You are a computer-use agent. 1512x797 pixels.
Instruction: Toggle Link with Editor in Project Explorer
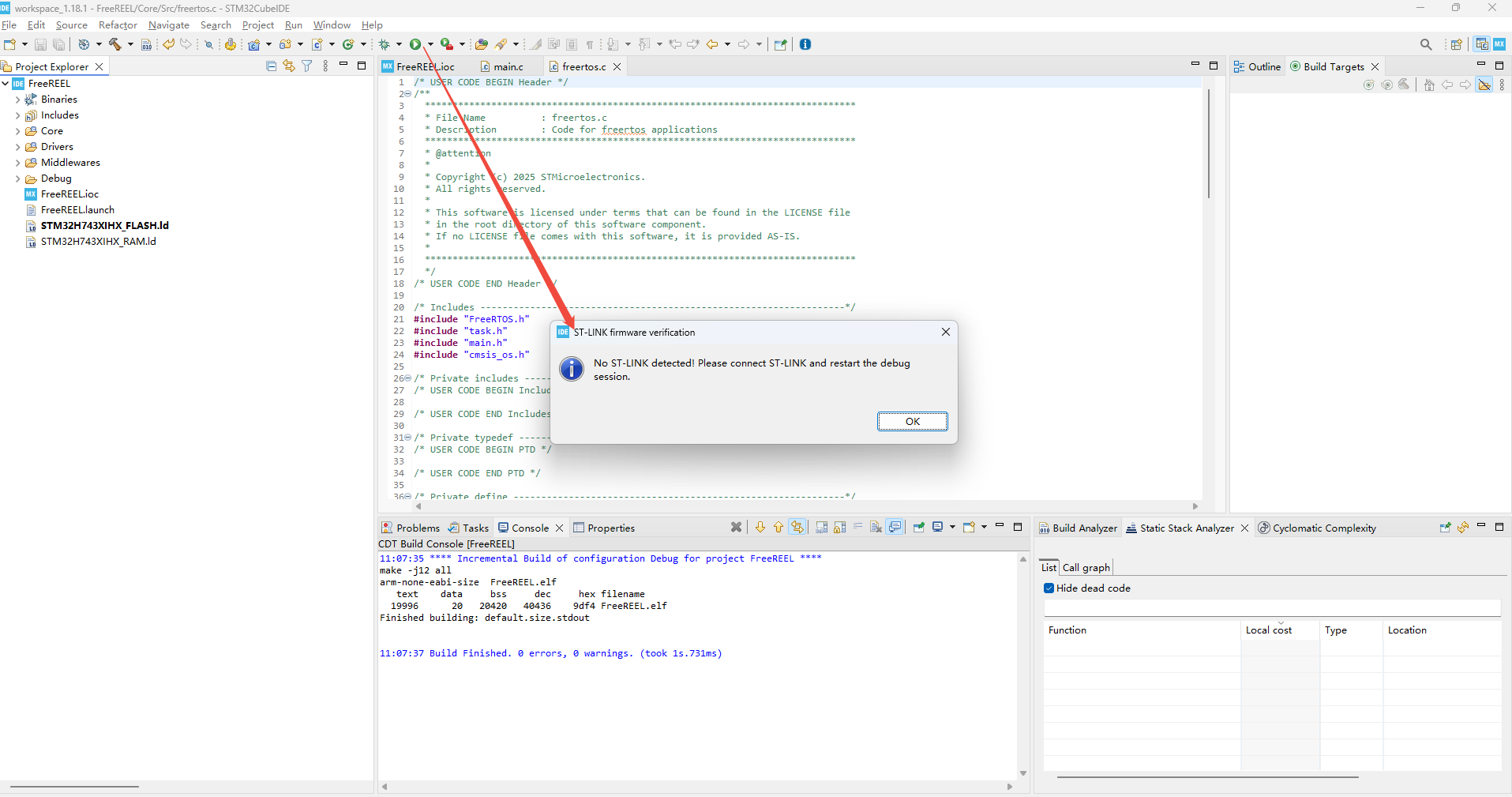coord(289,66)
